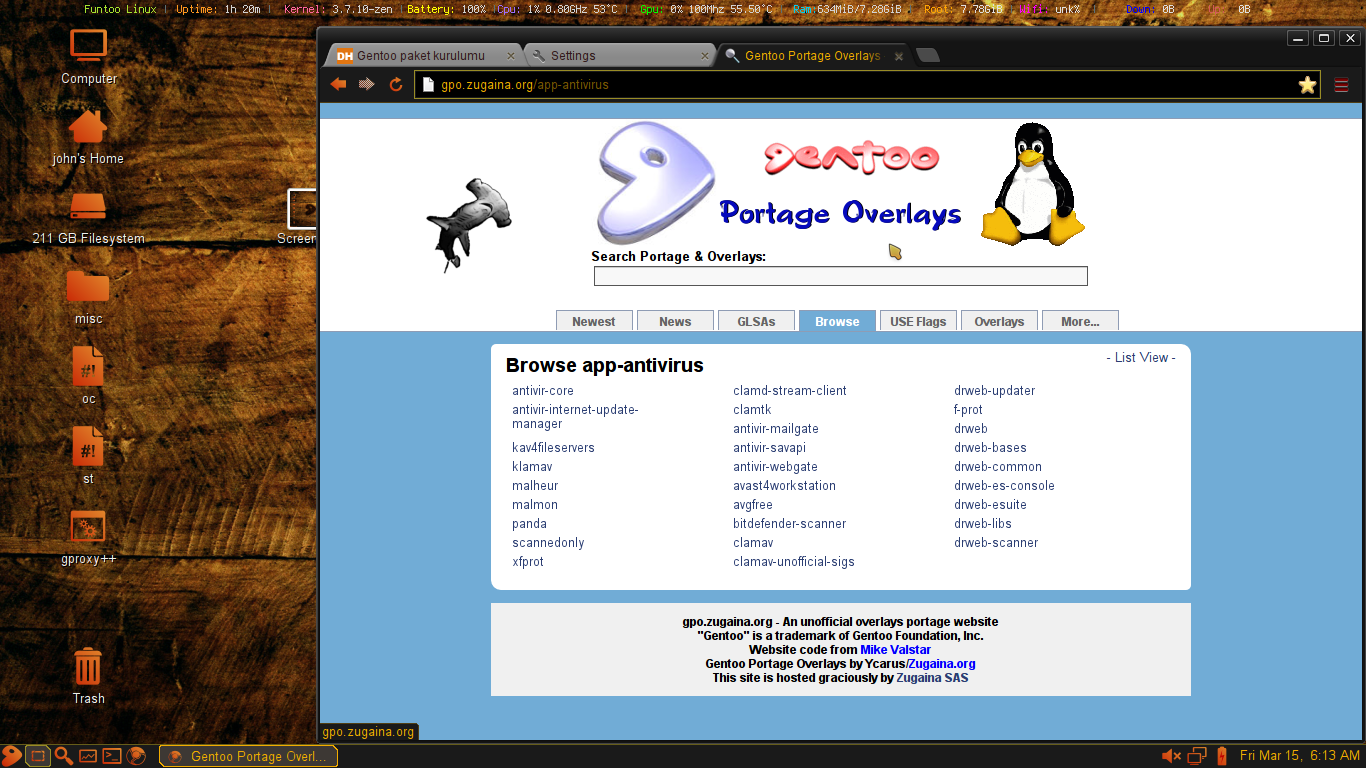1366x768 pixels.
Task: Open the GLSAs page tab
Action: click(x=756, y=321)
